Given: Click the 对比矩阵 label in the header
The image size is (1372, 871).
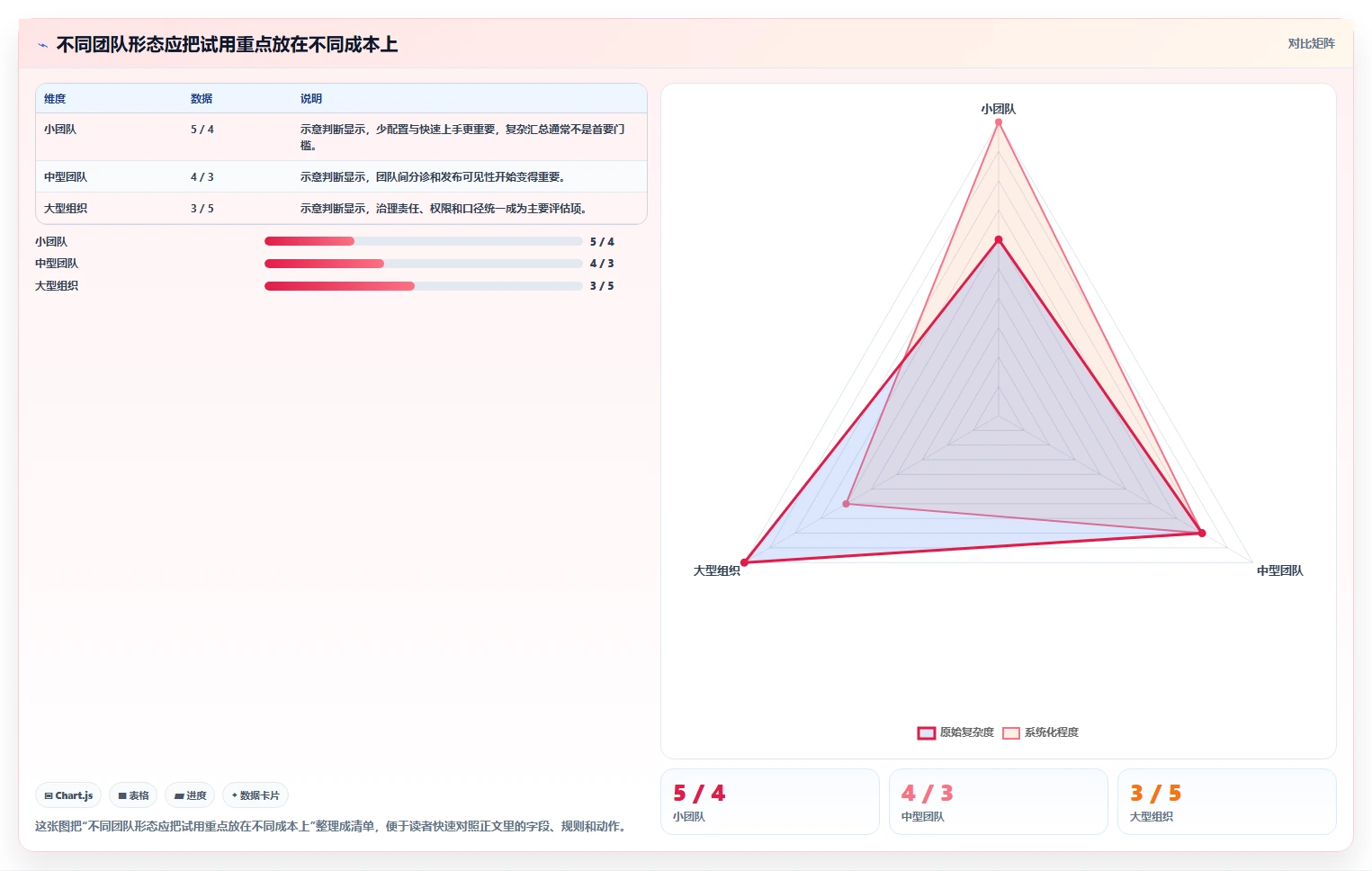Looking at the screenshot, I should 1311,43.
